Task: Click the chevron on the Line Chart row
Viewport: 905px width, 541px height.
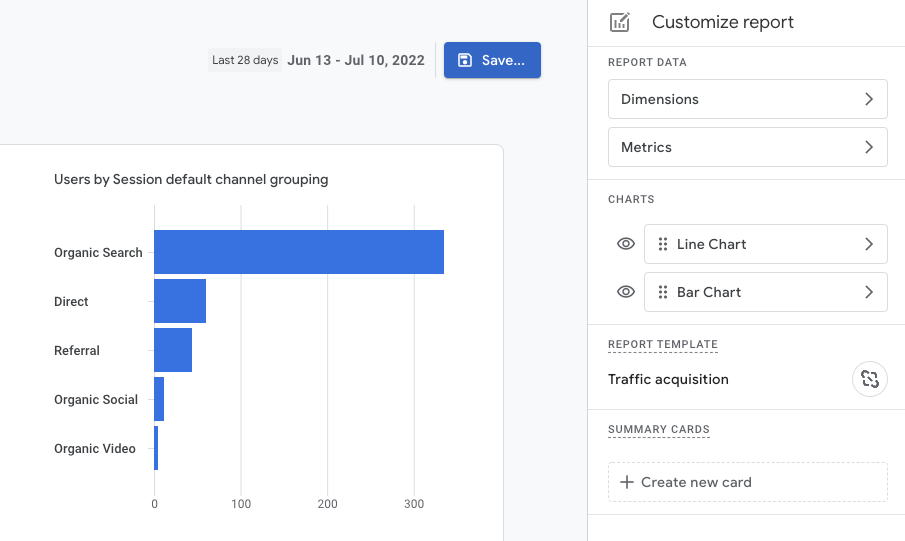Action: point(869,244)
